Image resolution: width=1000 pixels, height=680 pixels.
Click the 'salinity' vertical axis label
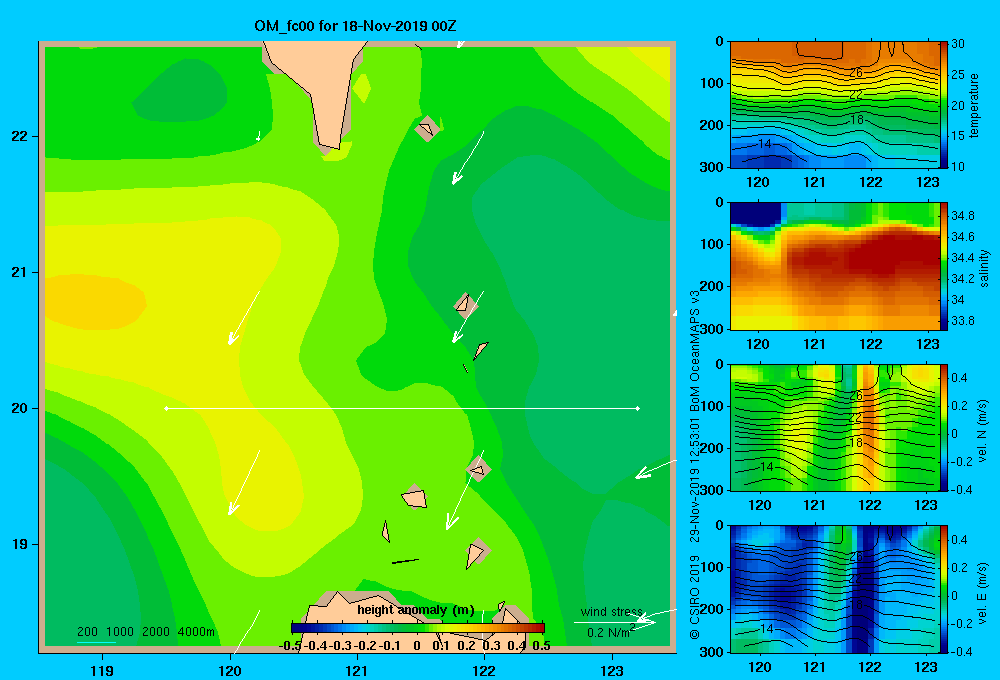click(x=984, y=268)
